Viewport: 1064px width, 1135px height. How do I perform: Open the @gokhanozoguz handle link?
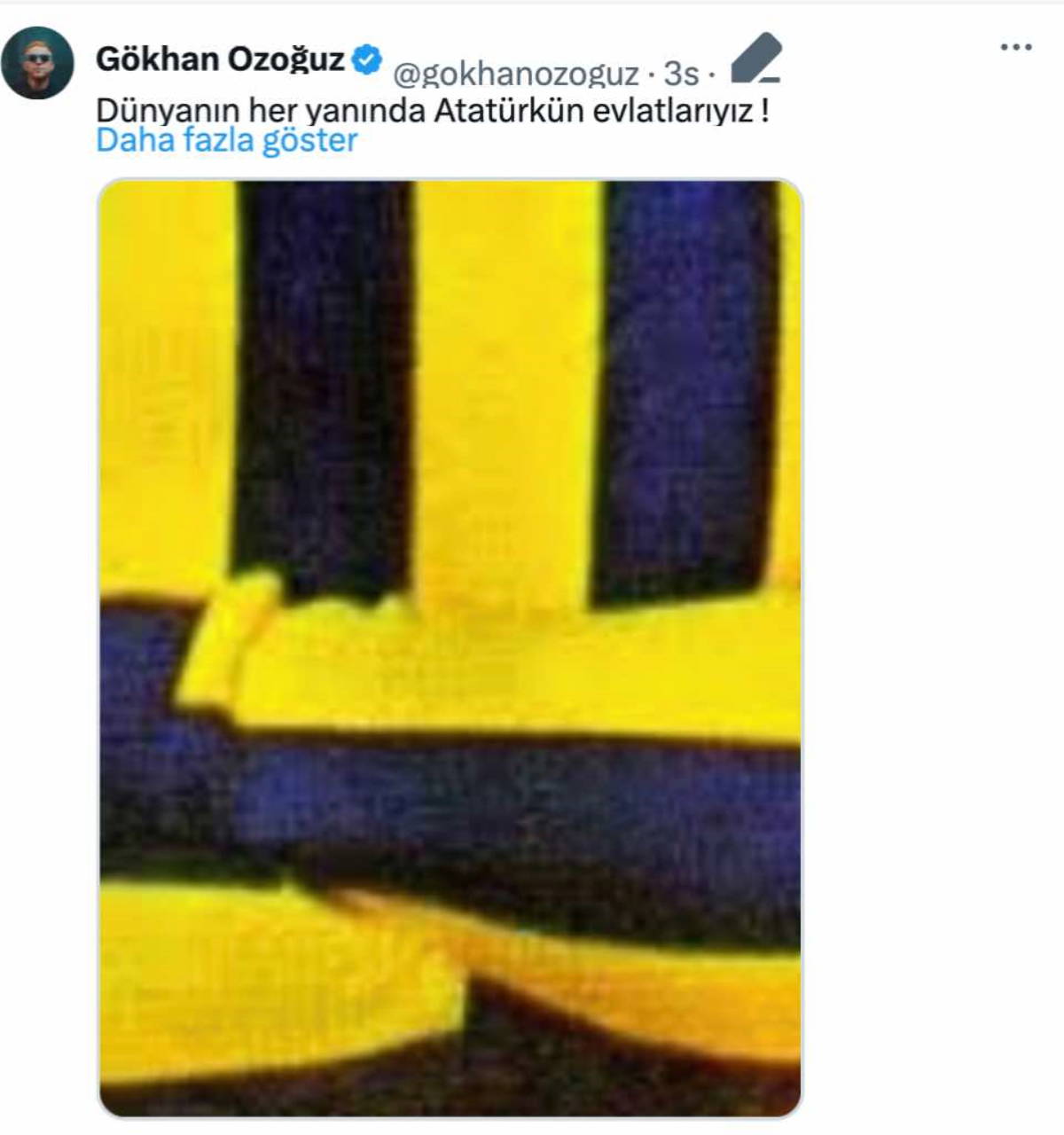pos(515,74)
